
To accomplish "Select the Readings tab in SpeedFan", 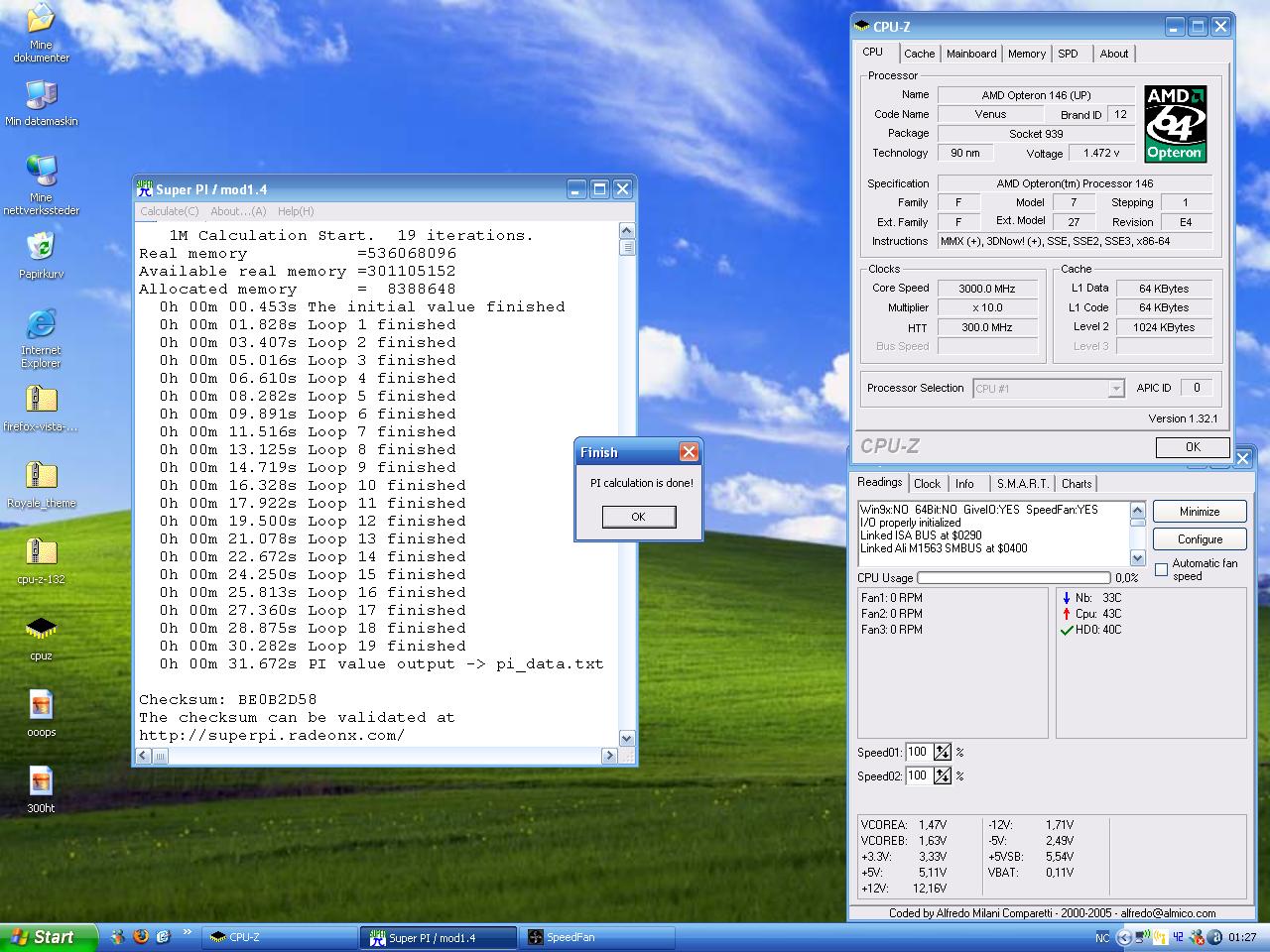I will [880, 482].
